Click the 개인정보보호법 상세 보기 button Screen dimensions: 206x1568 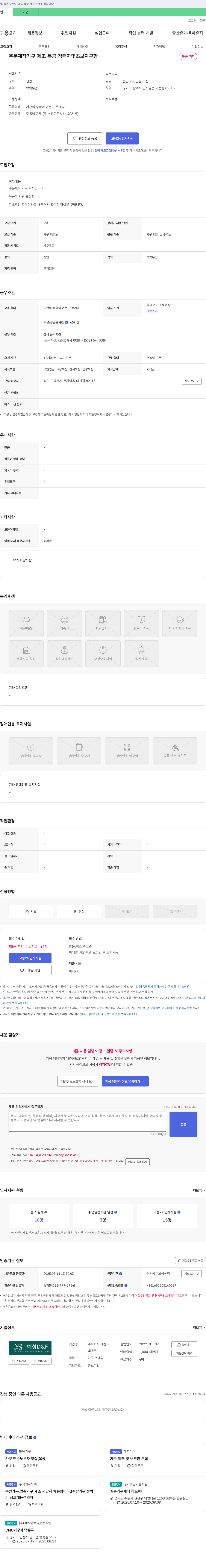78,1081
